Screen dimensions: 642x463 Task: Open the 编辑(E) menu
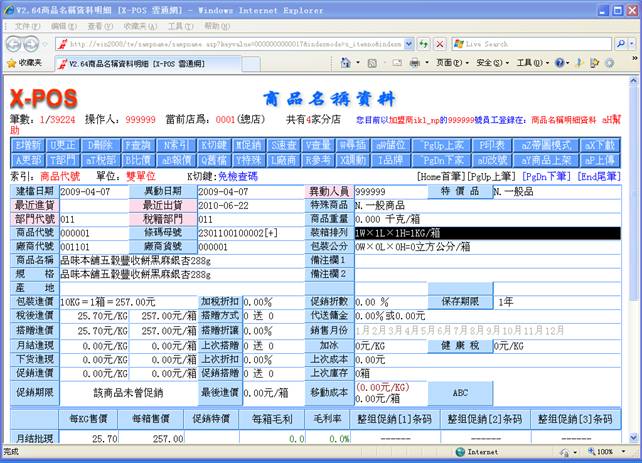62,25
